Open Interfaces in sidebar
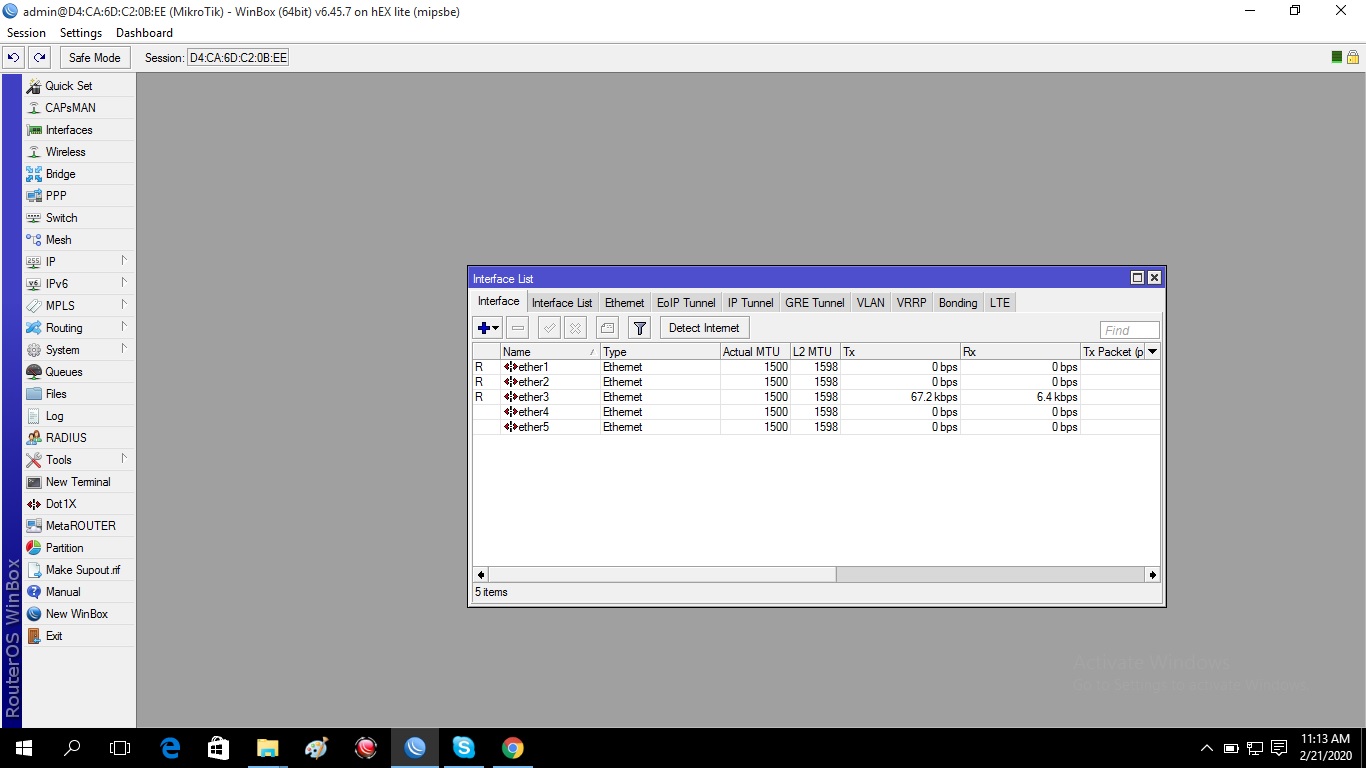 78,130
